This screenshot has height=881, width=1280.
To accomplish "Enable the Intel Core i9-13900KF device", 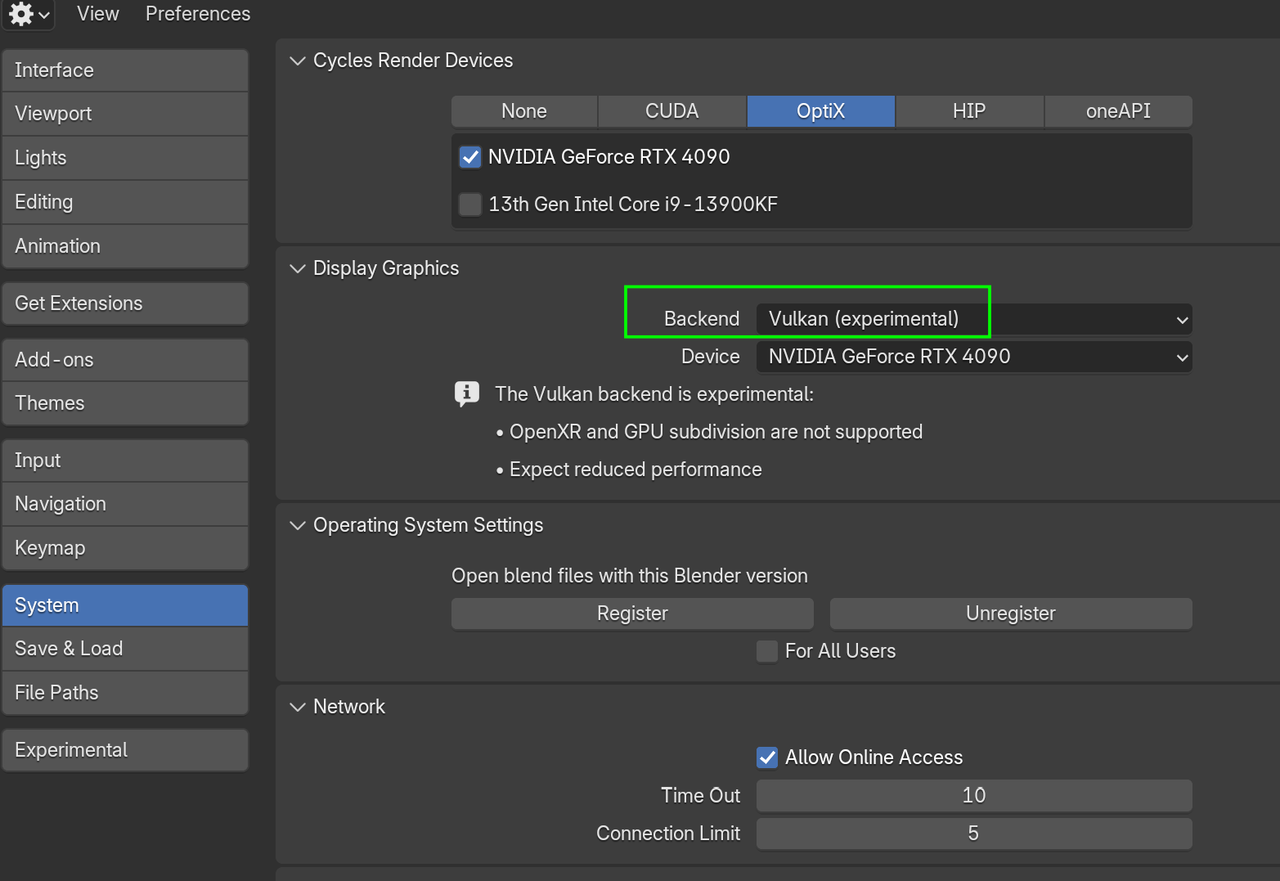I will point(470,205).
